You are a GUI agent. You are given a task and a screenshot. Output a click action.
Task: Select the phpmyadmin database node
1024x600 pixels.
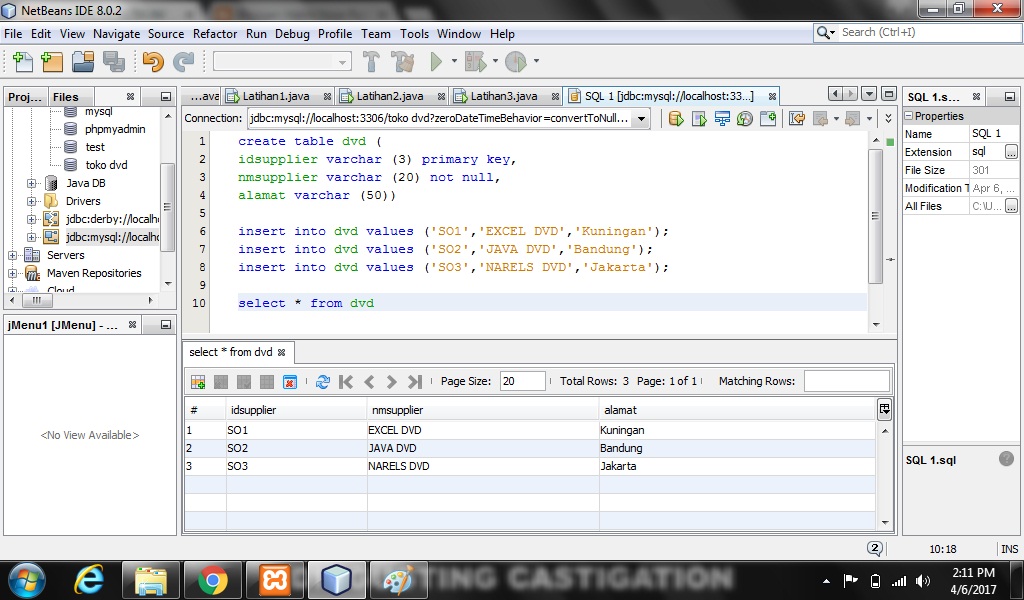coord(115,129)
